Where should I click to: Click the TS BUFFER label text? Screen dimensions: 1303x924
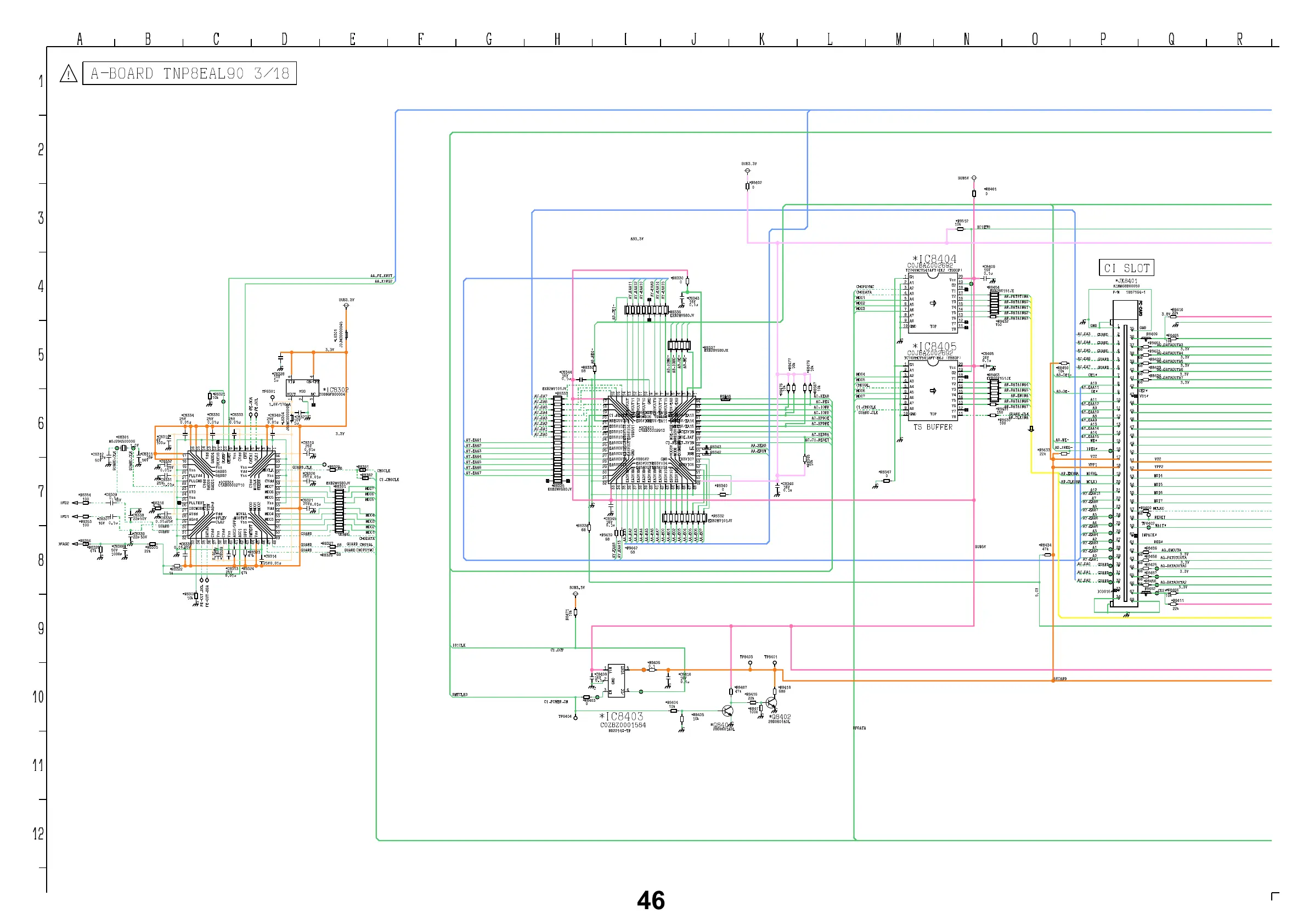932,427
